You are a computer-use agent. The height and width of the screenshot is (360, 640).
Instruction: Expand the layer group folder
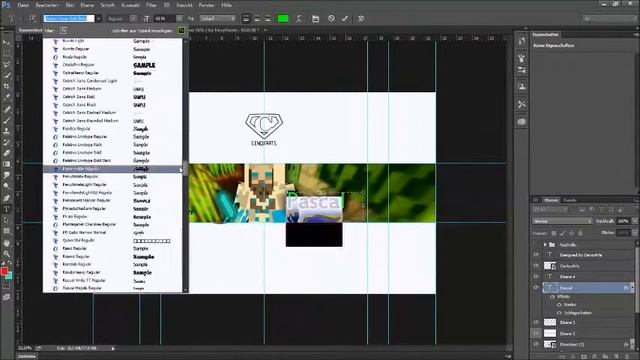click(x=545, y=244)
